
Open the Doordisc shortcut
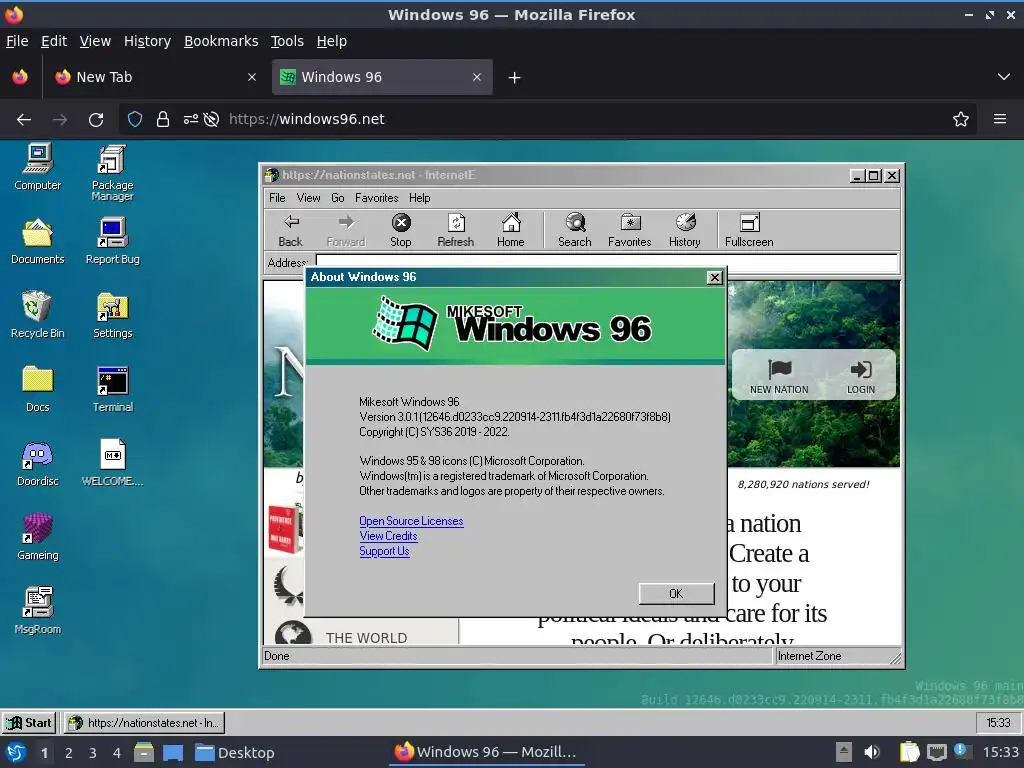[38, 463]
